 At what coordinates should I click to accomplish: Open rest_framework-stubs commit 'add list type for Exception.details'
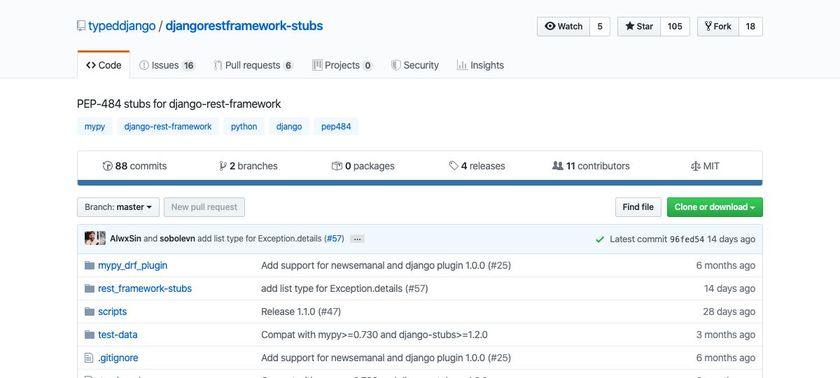pos(344,289)
